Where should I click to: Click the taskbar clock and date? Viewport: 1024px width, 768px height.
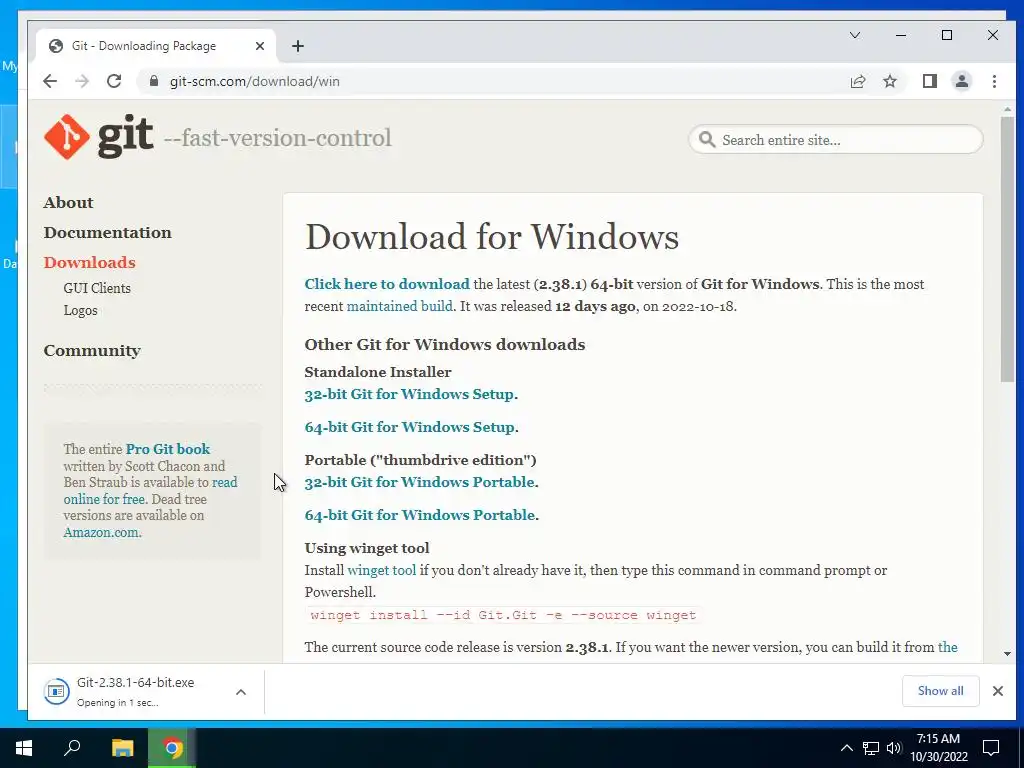coord(938,748)
